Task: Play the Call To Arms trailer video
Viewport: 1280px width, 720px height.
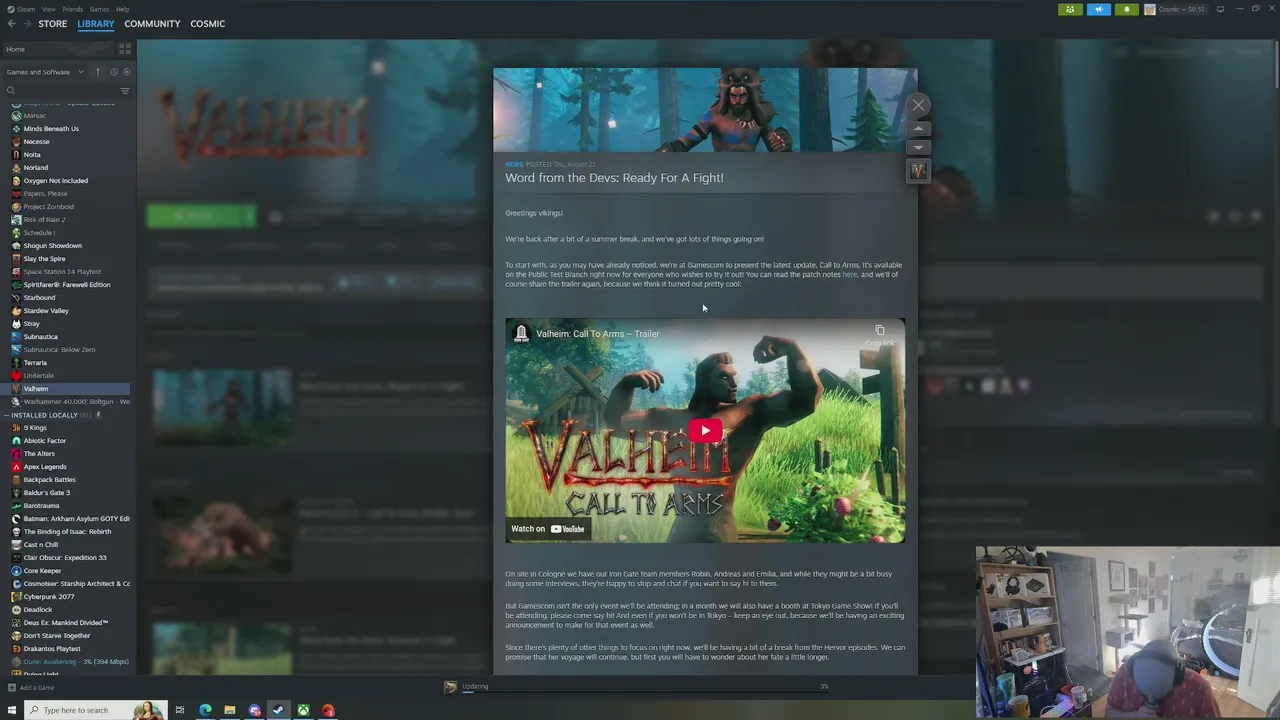Action: click(x=705, y=431)
